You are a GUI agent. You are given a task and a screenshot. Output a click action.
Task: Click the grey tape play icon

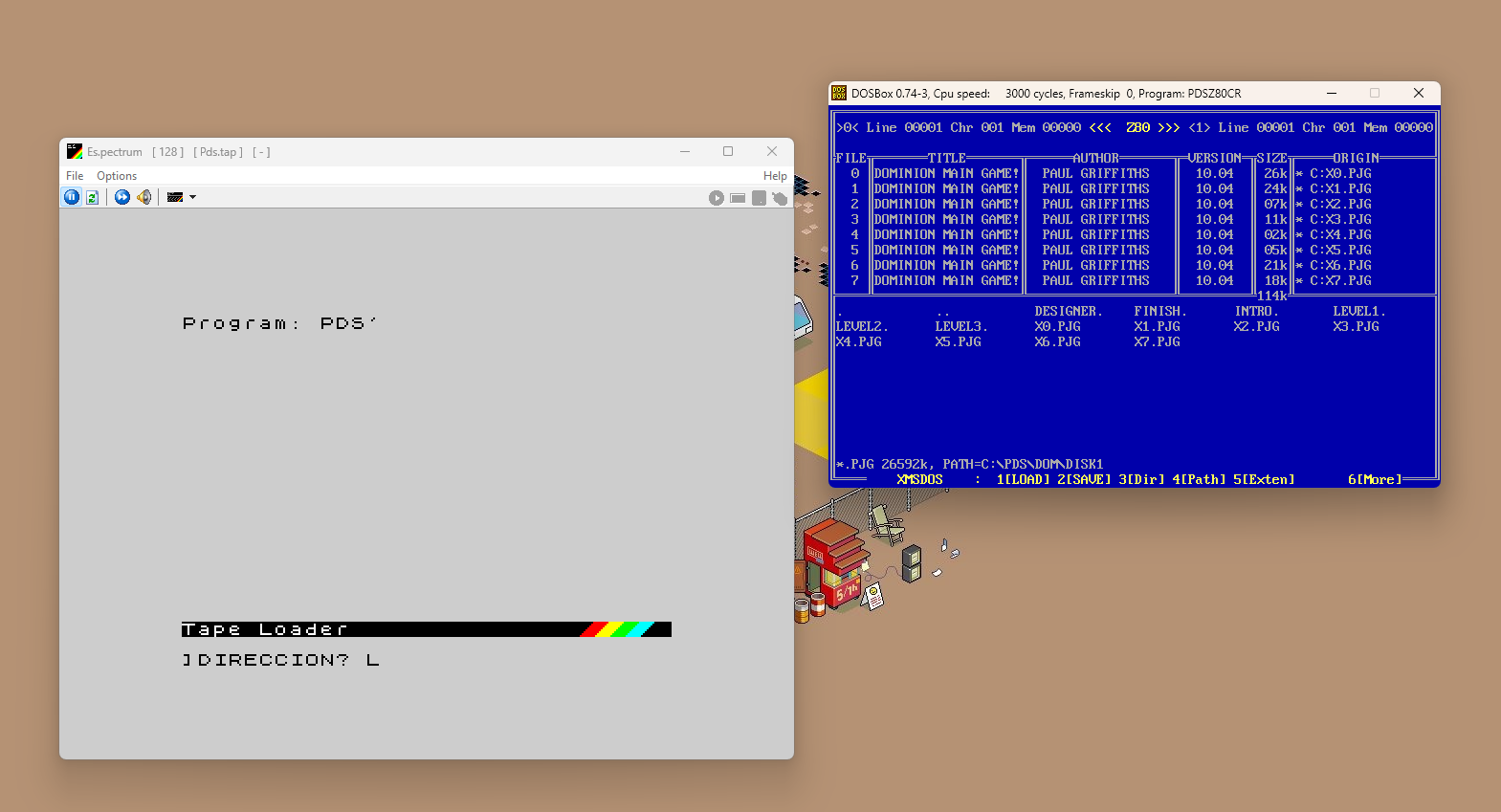coord(717,198)
